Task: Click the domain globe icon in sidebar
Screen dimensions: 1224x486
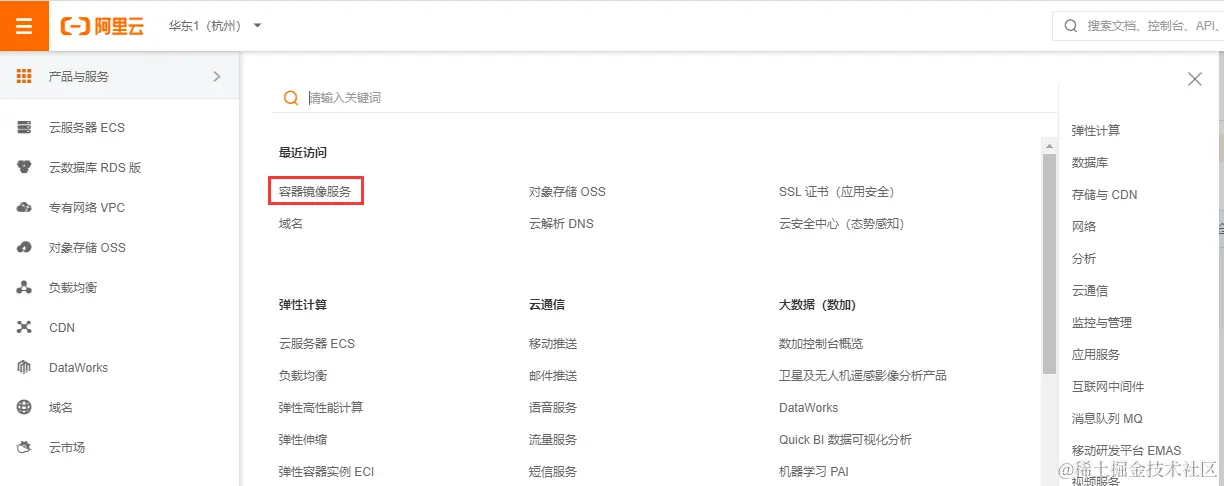Action: pyautogui.click(x=24, y=407)
